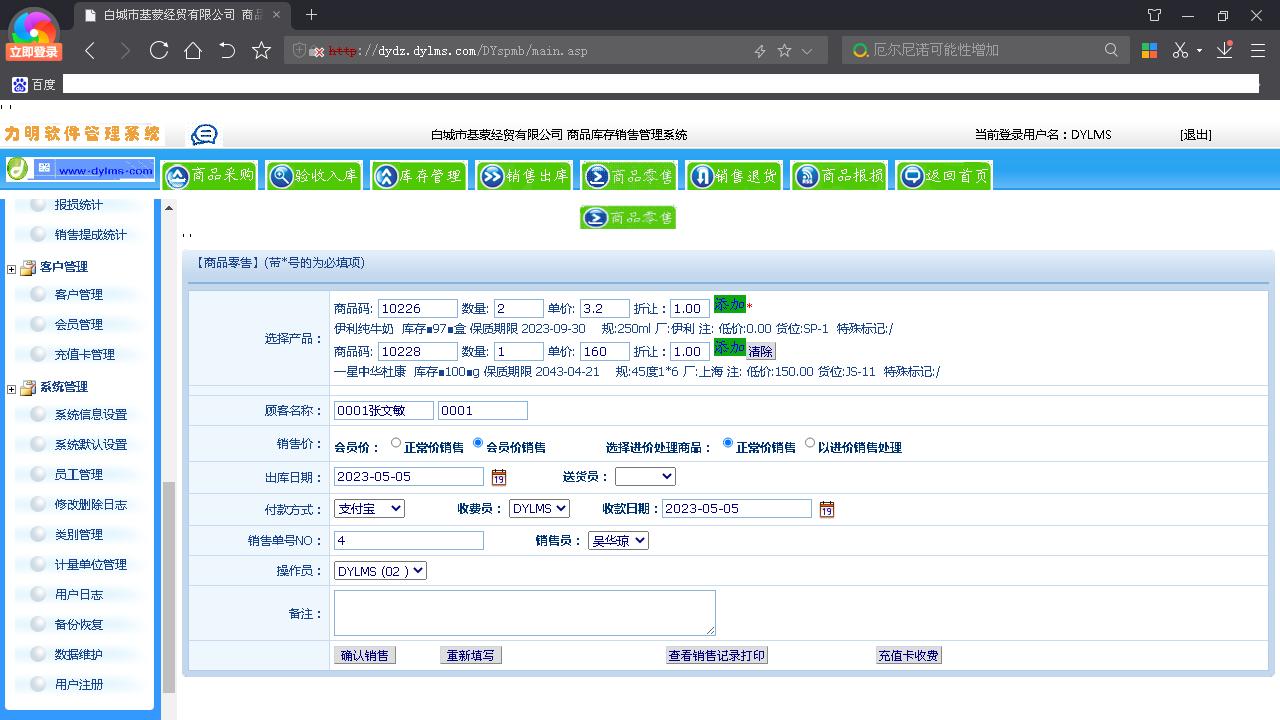1280x720 pixels.
Task: Open the browser hamburger menu
Action: click(x=1258, y=50)
